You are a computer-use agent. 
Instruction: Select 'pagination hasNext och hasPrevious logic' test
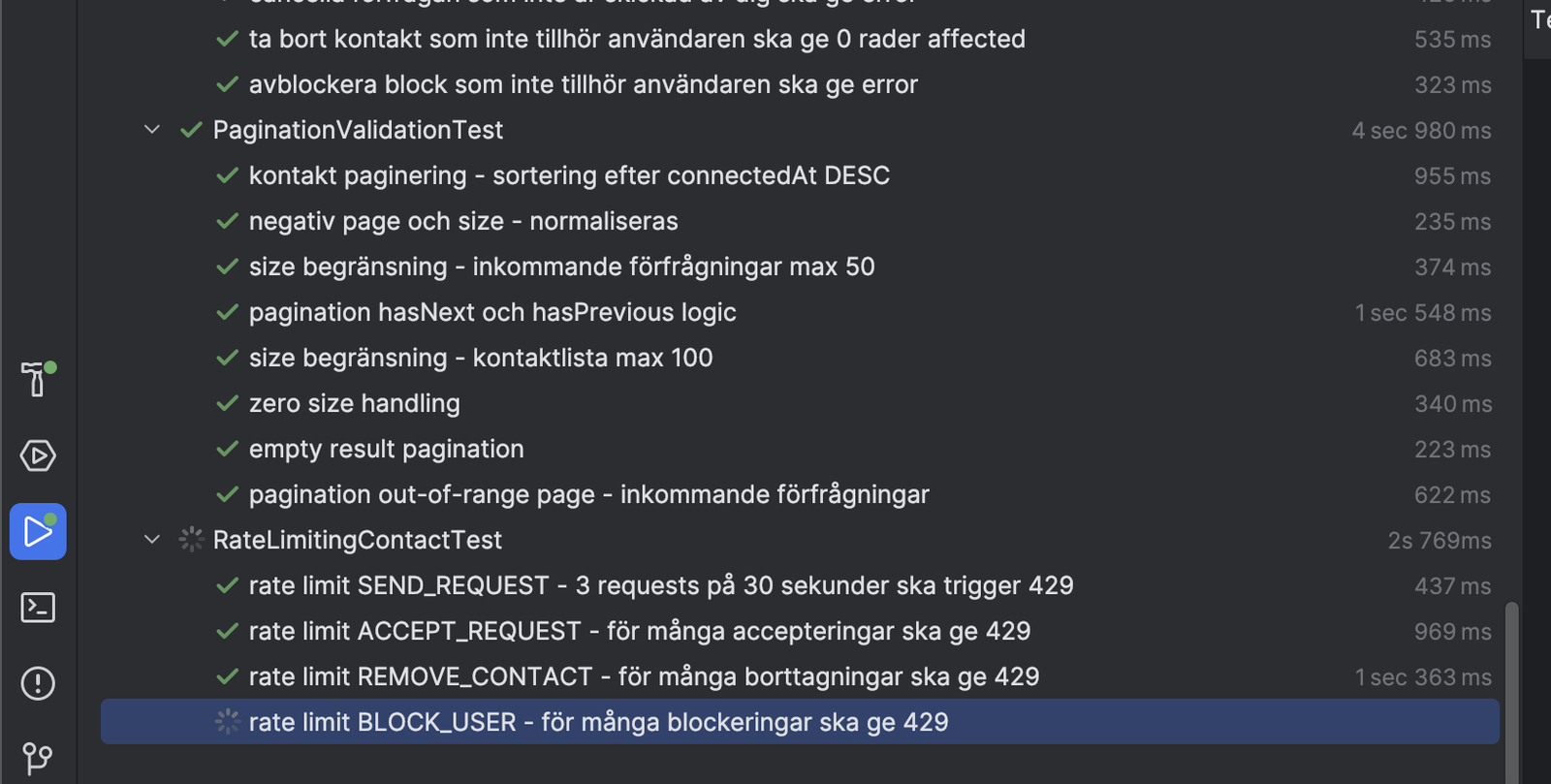[800, 312]
